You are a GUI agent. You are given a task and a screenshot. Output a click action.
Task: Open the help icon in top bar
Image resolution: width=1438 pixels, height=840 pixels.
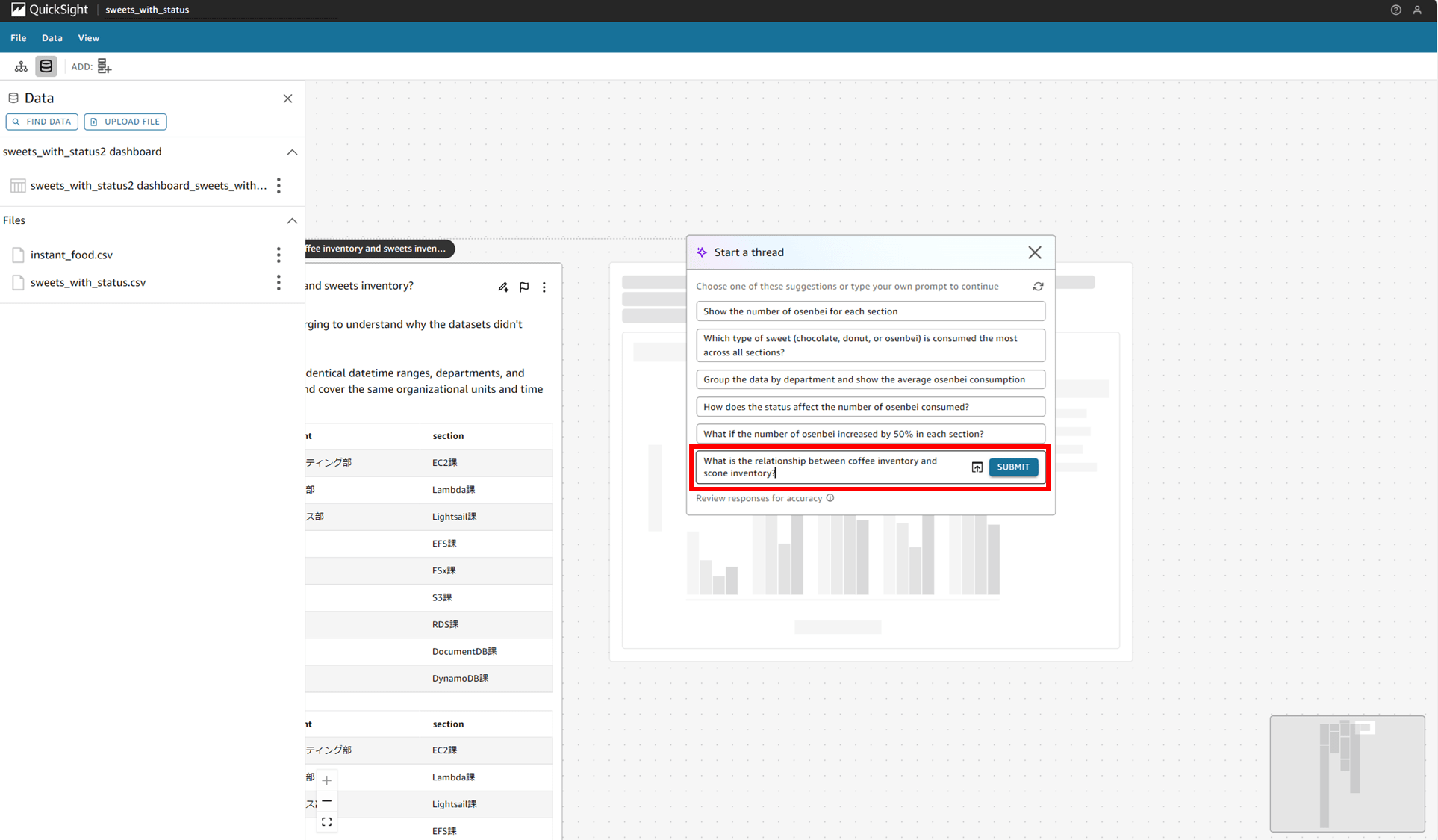coord(1395,10)
